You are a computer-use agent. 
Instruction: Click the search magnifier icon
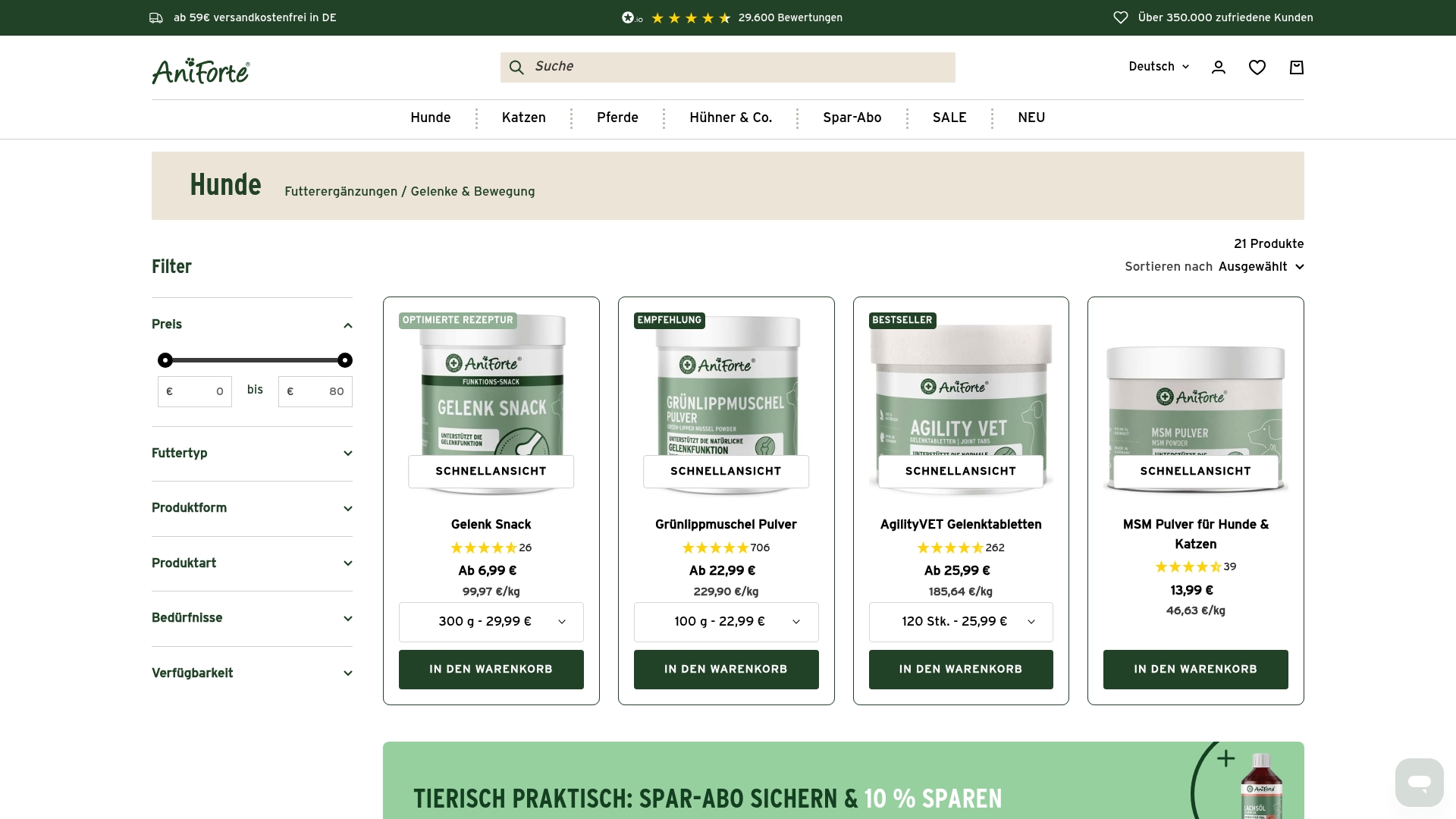click(516, 67)
